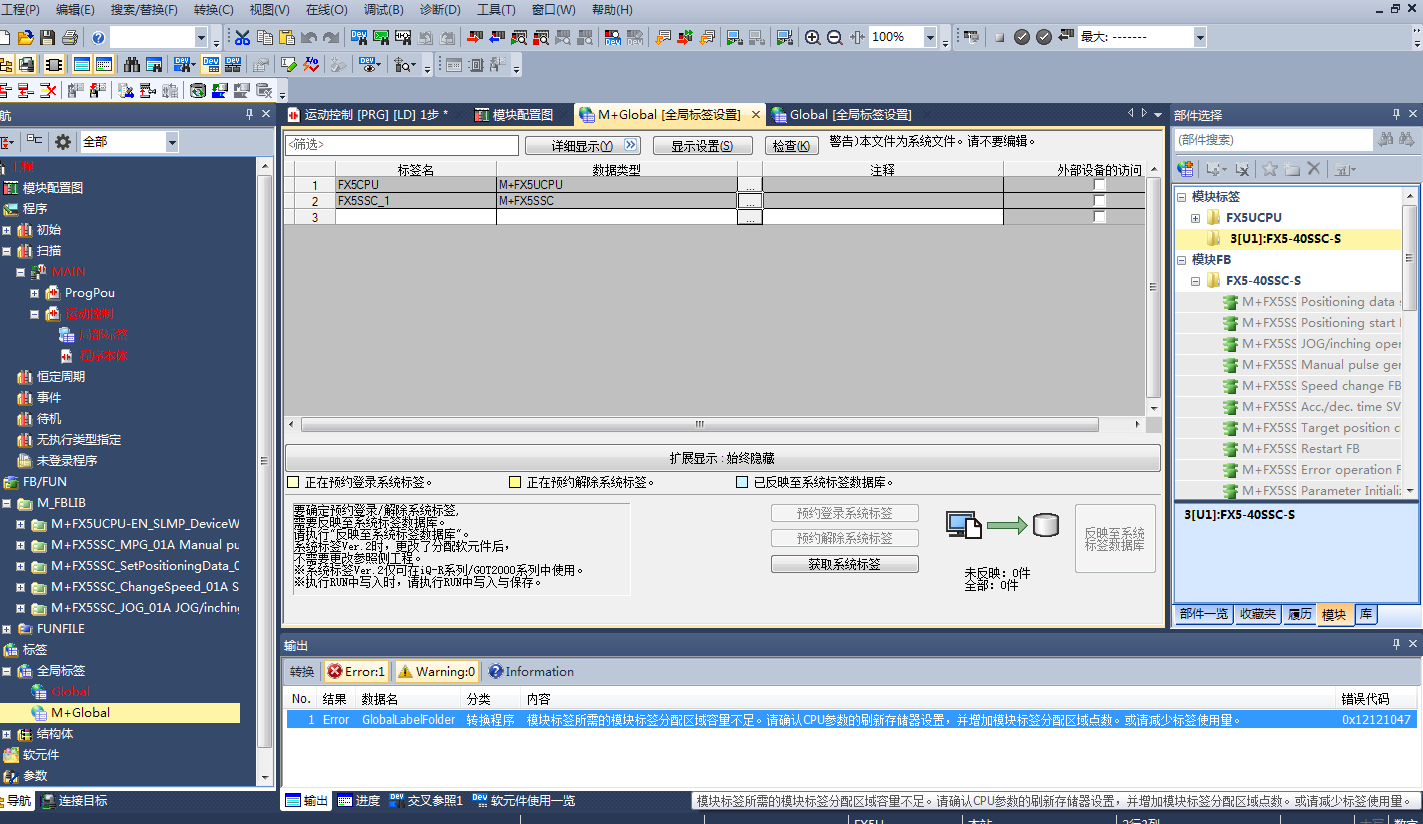Click the 检查(K) button
This screenshot has width=1423, height=824.
coord(791,146)
